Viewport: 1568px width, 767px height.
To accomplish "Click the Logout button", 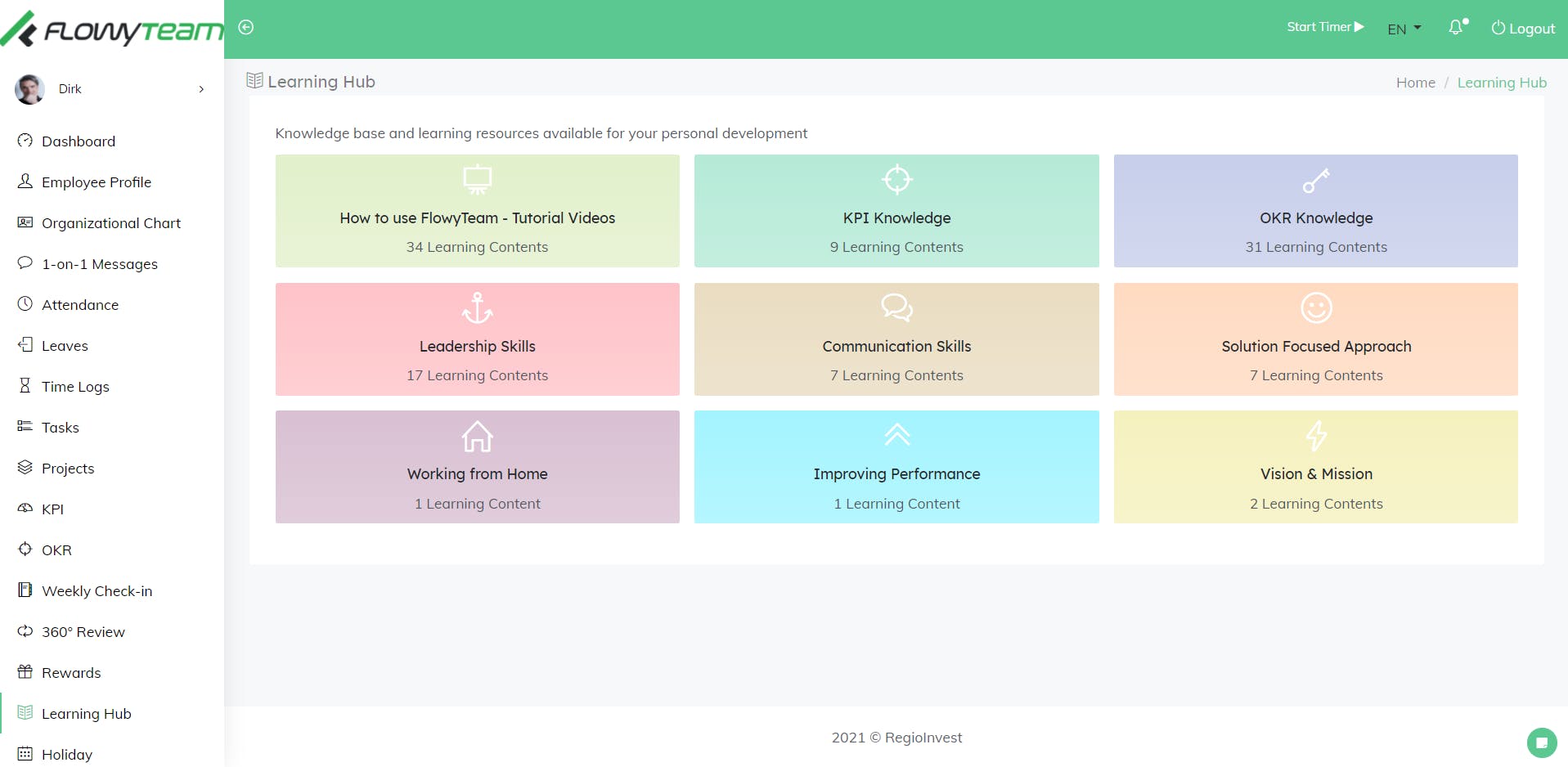I will (x=1523, y=29).
